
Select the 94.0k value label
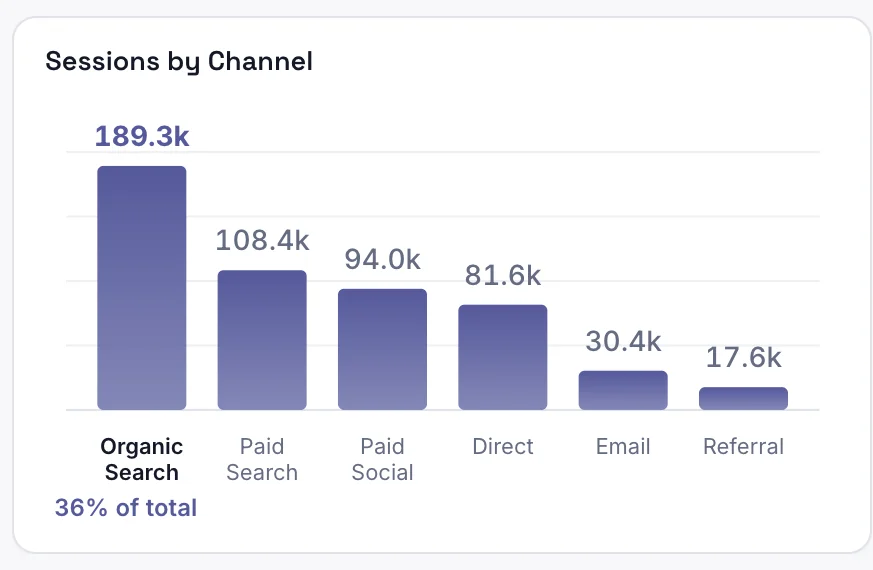(x=382, y=259)
